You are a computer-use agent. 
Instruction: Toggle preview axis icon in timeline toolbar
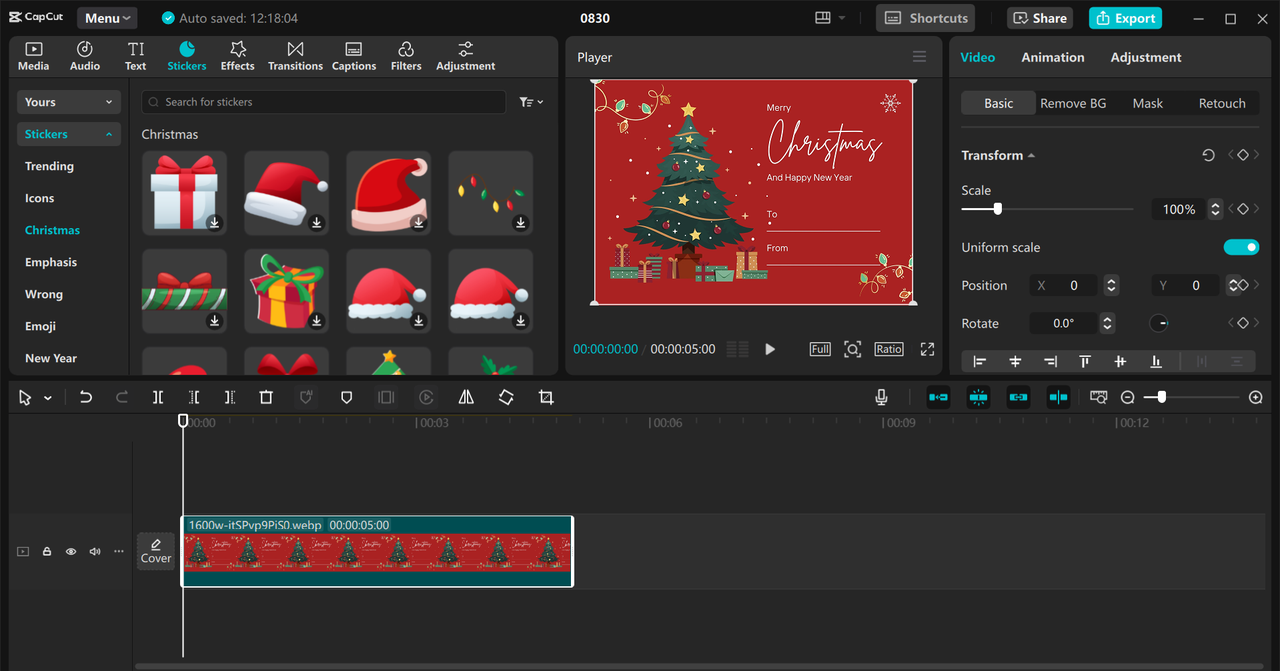click(x=1058, y=397)
